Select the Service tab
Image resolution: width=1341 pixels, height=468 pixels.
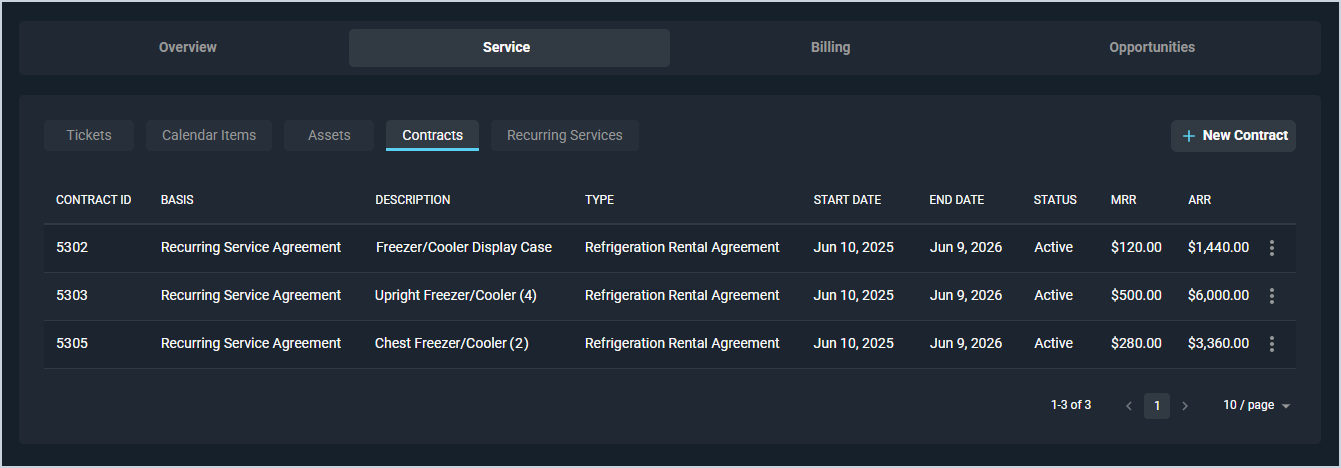507,48
